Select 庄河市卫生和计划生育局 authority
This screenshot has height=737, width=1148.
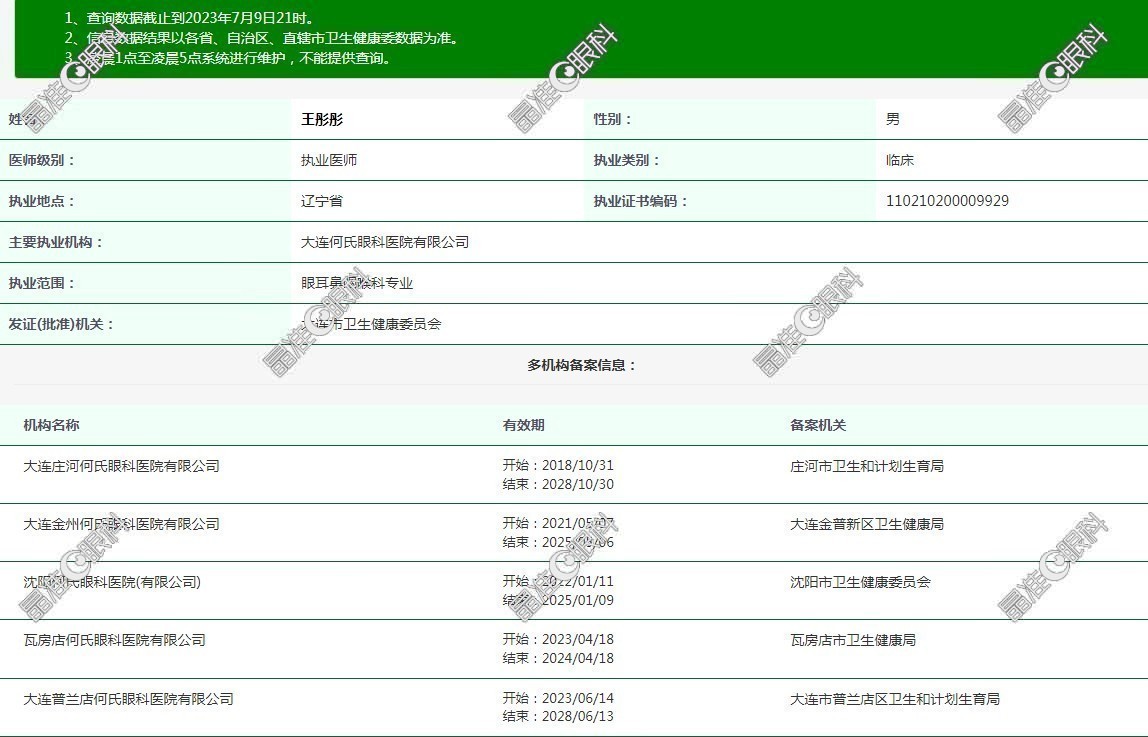(x=867, y=466)
